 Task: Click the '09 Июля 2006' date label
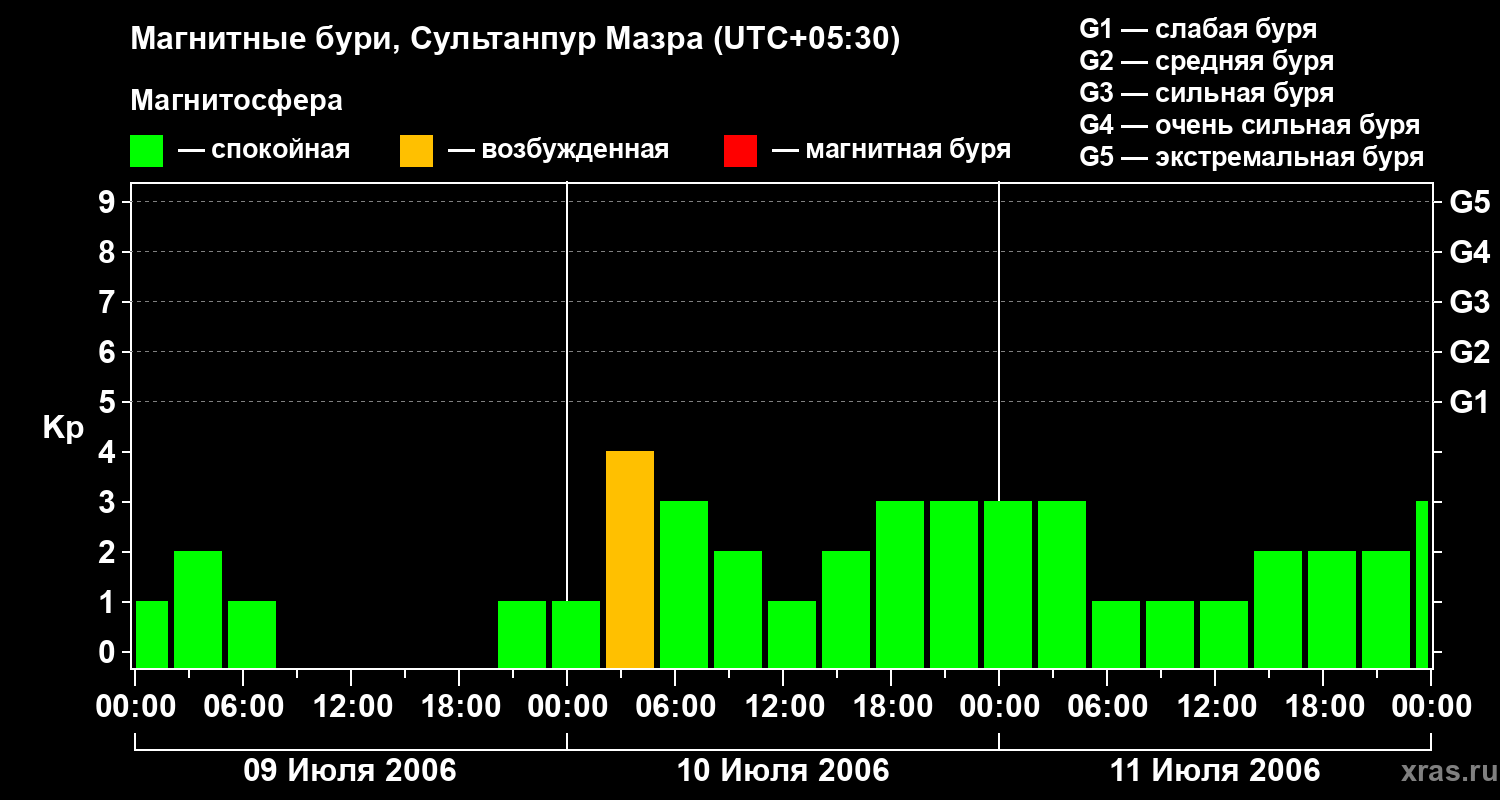pyautogui.click(x=350, y=771)
